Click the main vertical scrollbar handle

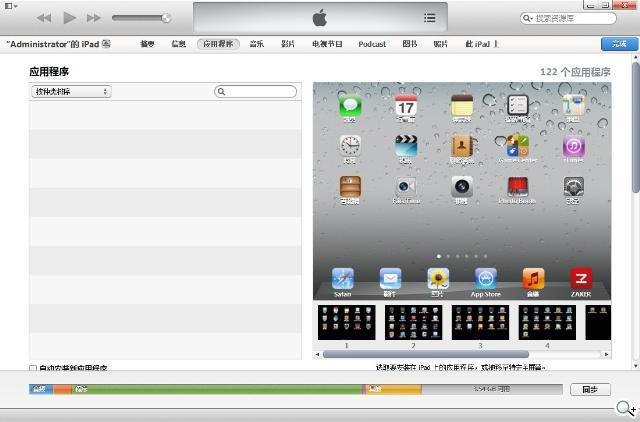click(x=636, y=128)
